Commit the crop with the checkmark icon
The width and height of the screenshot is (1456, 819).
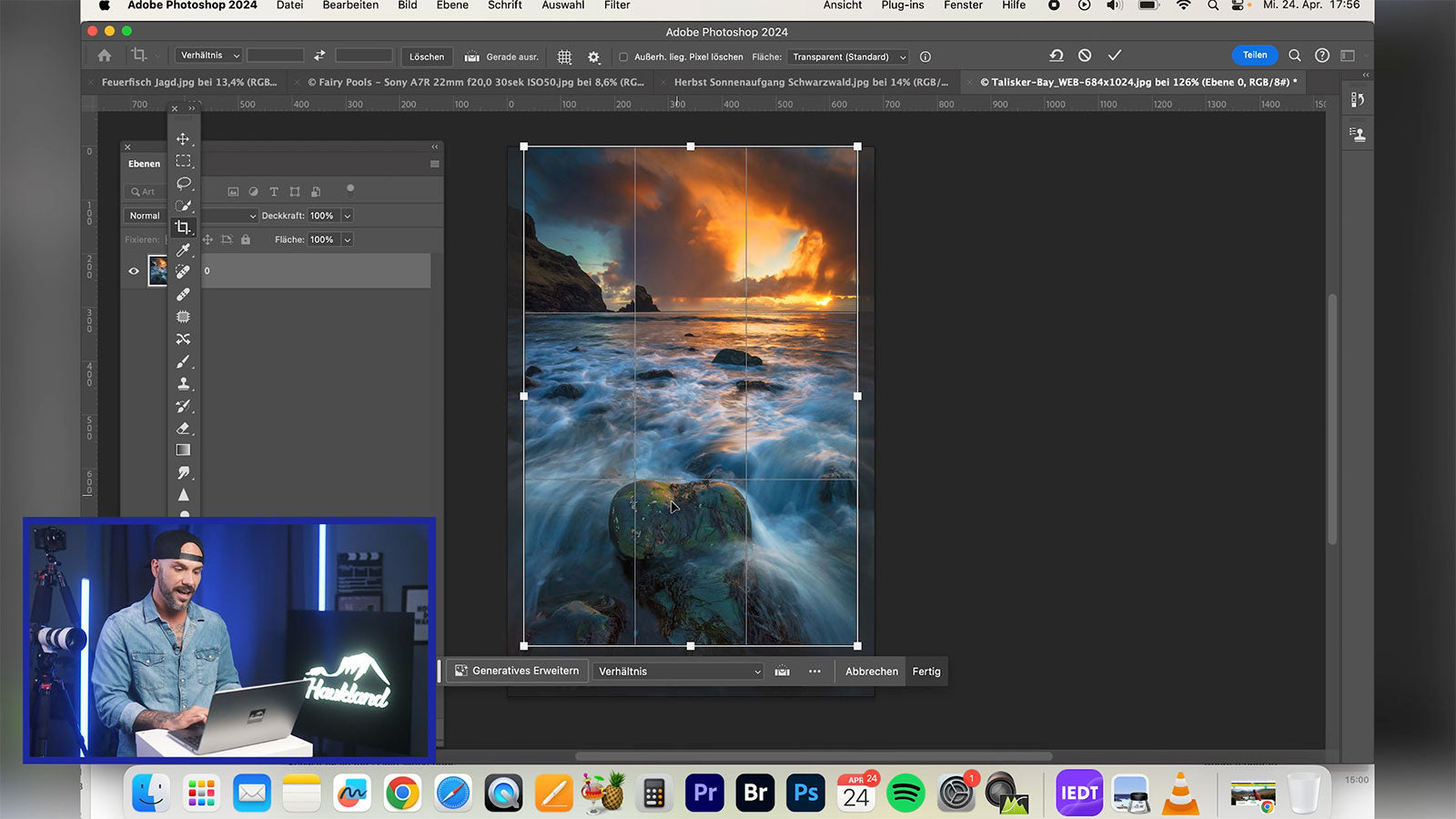(x=1115, y=56)
